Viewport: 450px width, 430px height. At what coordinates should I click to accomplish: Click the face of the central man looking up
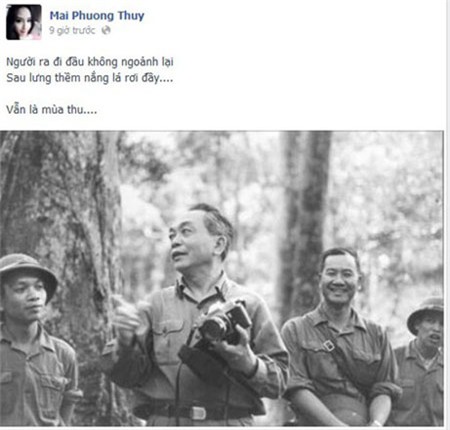pyautogui.click(x=187, y=245)
